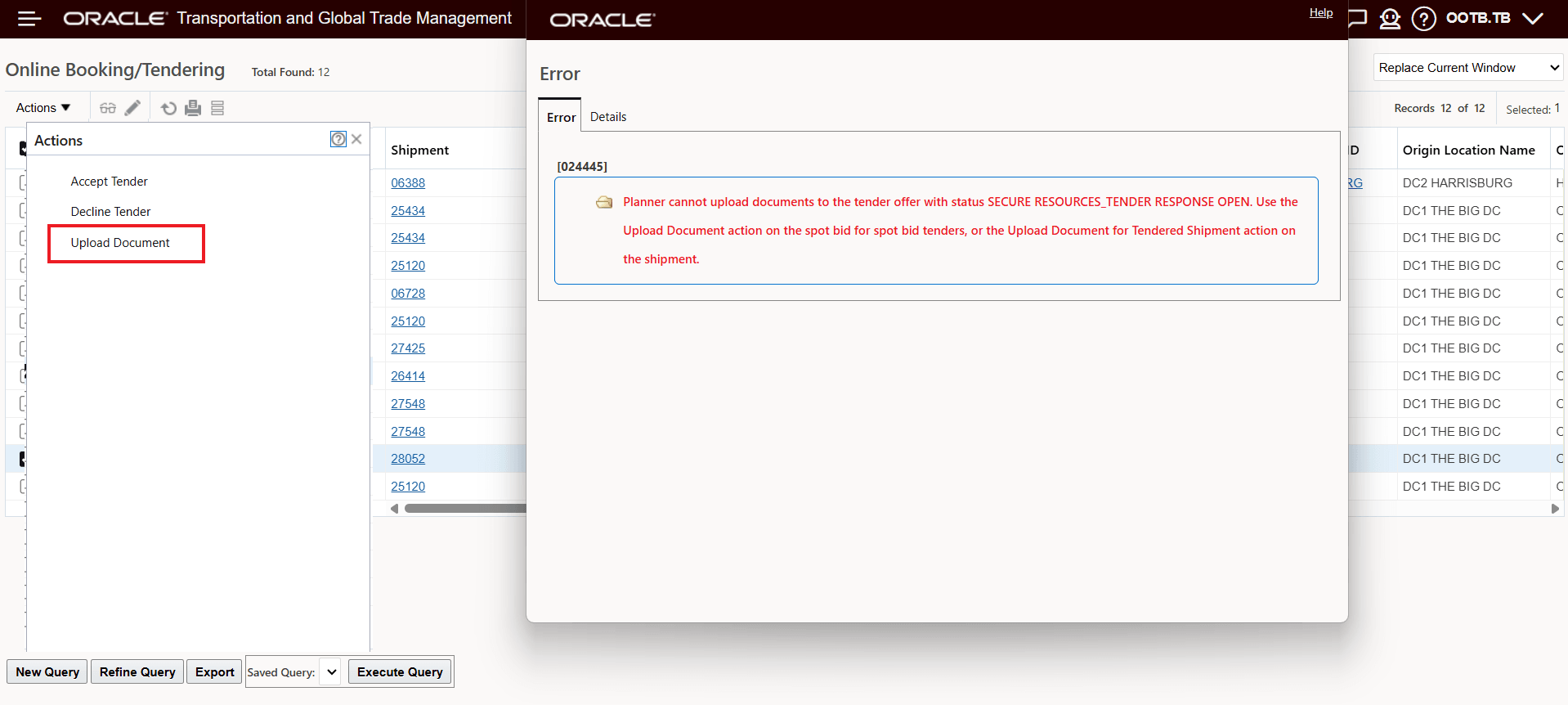Viewport: 1568px width, 705px height.
Task: Click the list rows icon in toolbar
Action: coord(217,108)
